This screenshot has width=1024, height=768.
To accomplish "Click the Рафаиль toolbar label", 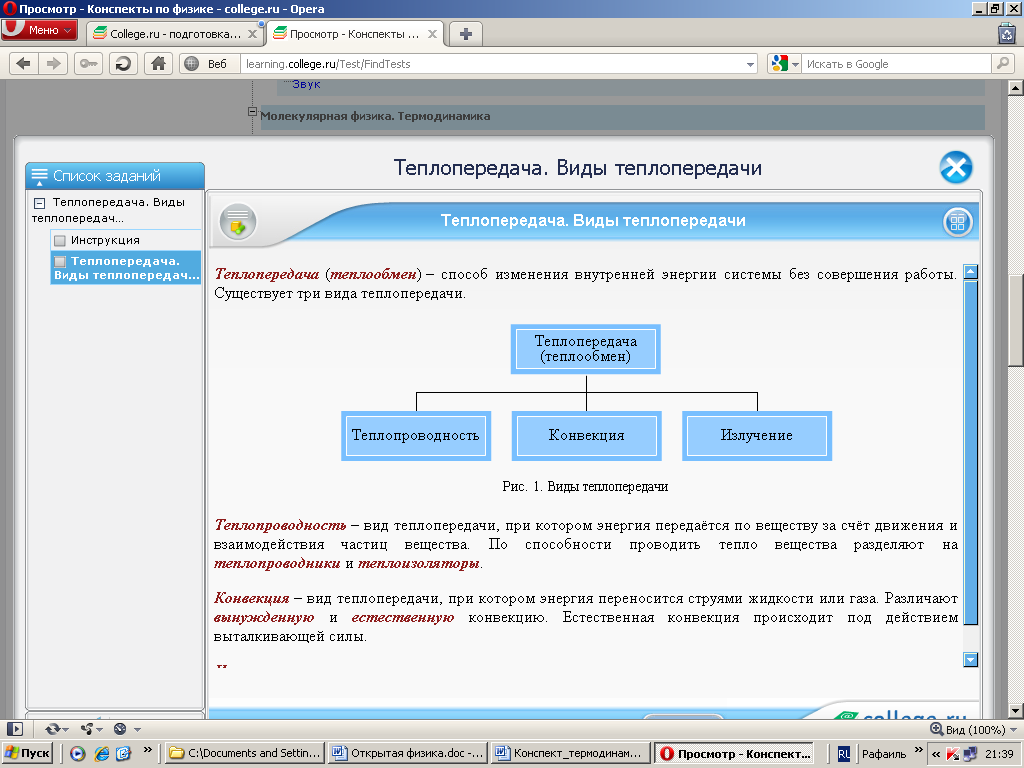I will pos(884,754).
